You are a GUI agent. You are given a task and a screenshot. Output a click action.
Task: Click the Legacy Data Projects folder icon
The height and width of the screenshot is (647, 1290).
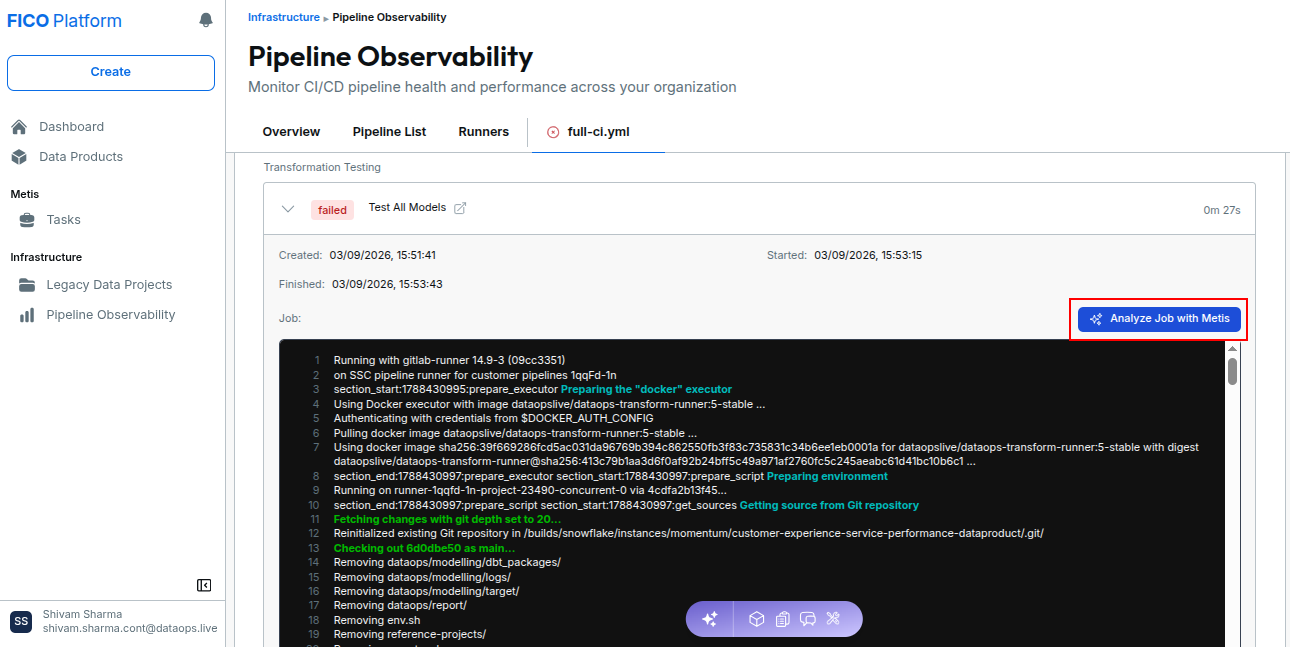tap(27, 285)
